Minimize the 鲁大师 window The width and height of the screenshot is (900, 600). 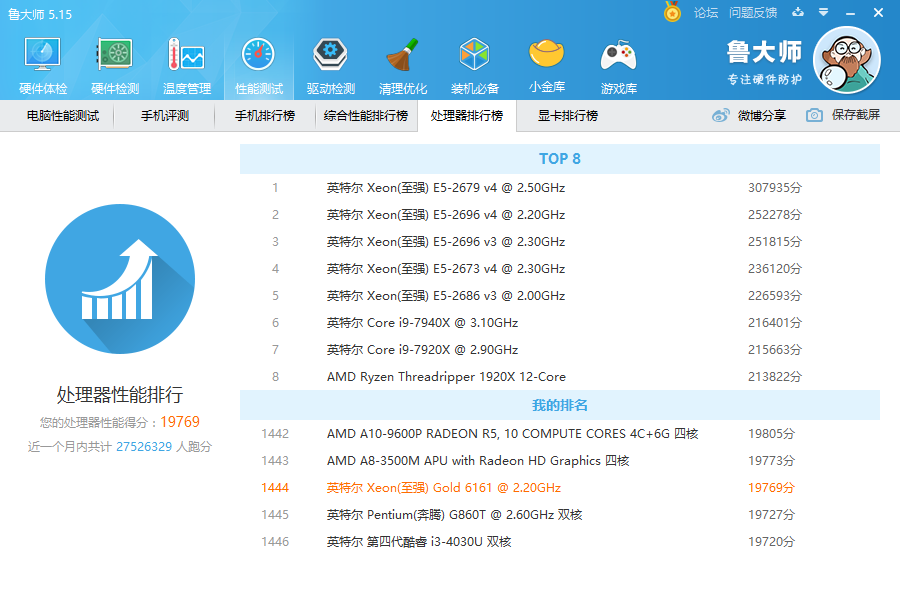click(x=851, y=13)
